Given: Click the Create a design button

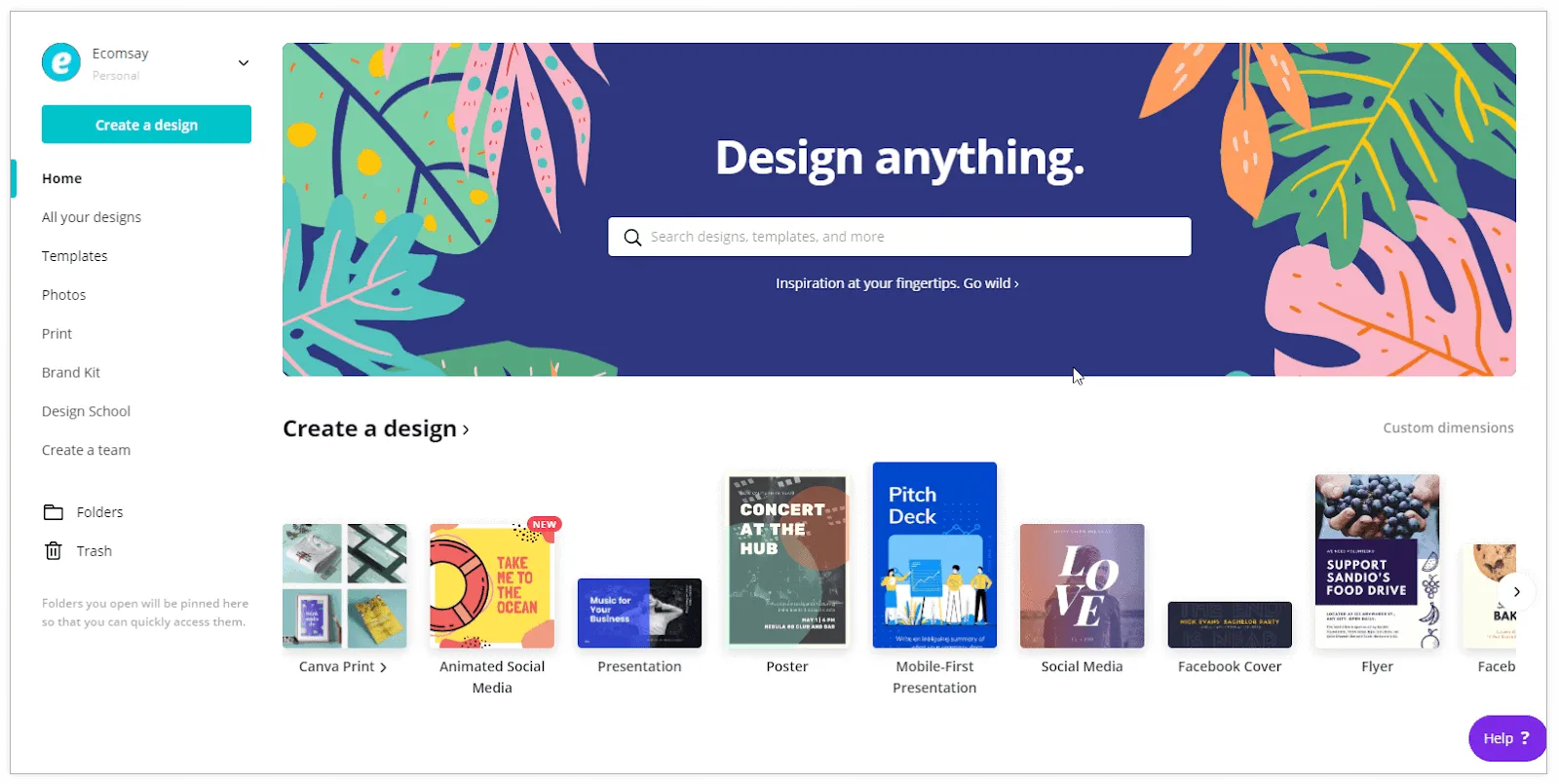Looking at the screenshot, I should click(x=146, y=125).
